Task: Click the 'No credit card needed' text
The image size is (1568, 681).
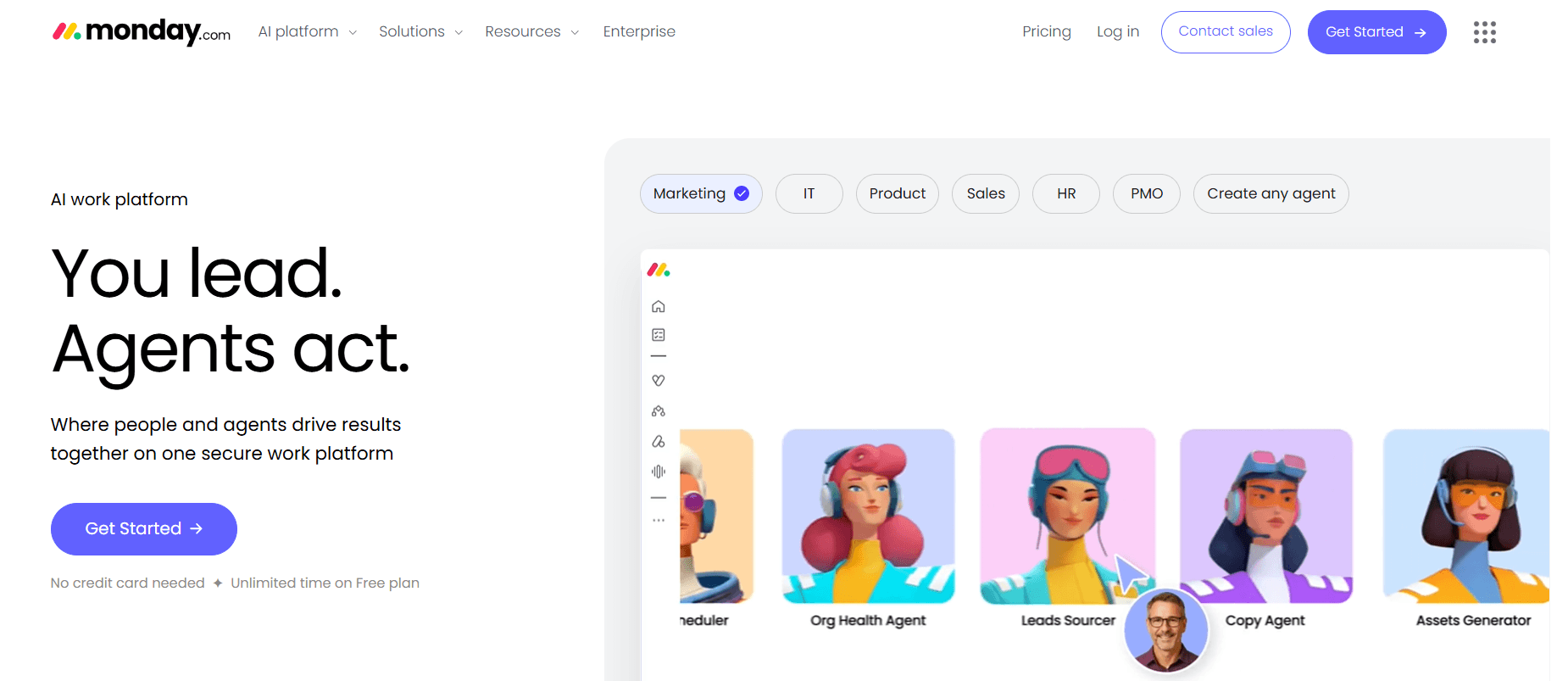Action: coord(128,583)
